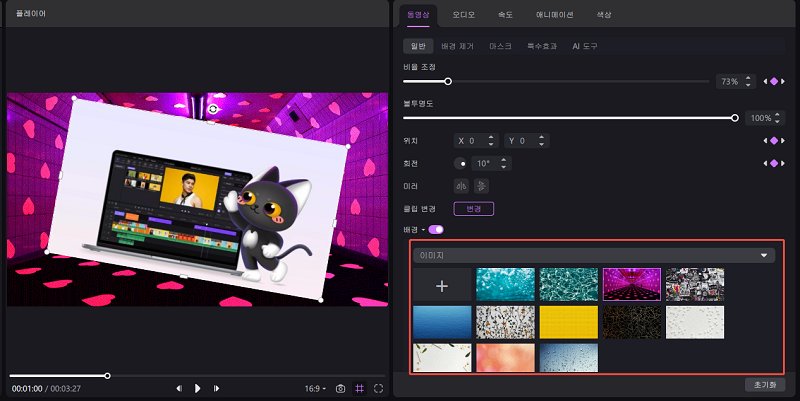Choose the black and gold marble background
Viewport: 800px width, 401px height.
click(x=632, y=322)
